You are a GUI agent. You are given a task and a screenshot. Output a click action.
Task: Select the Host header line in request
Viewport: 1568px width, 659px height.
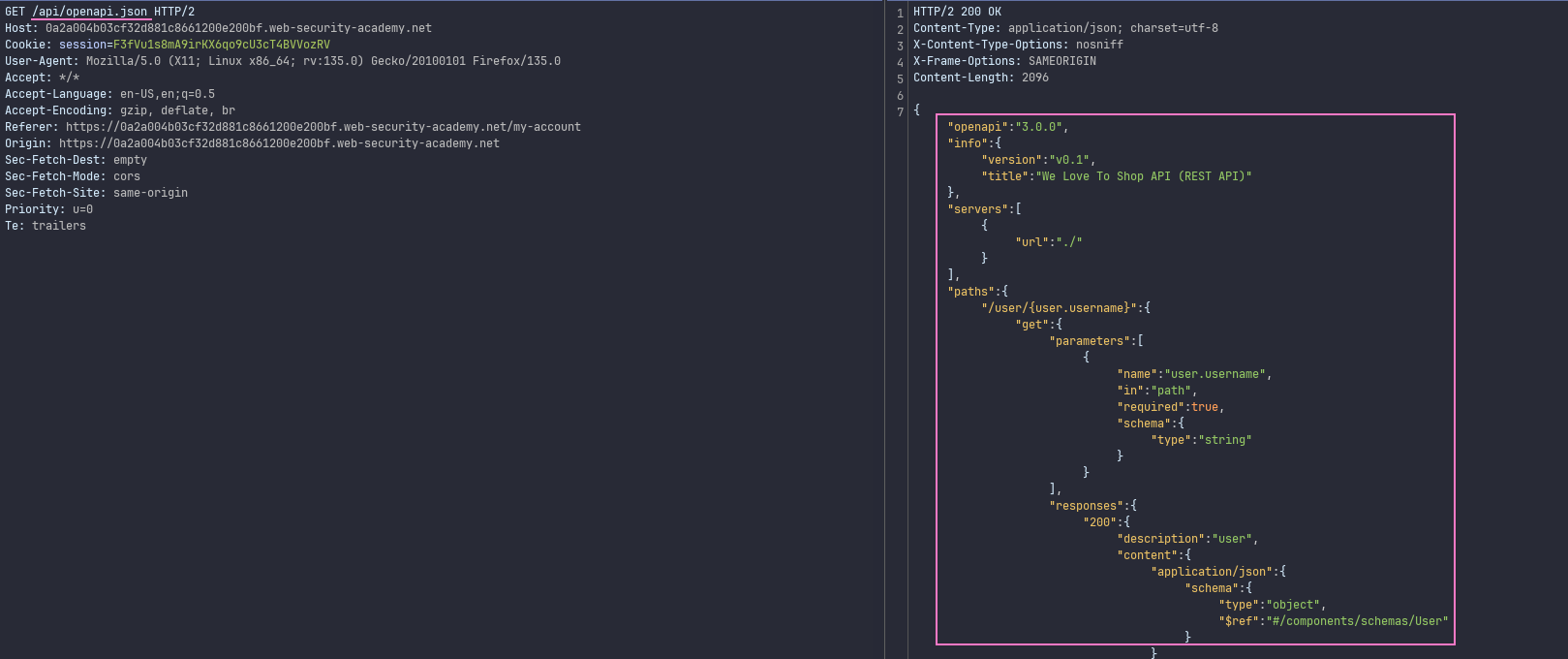coord(218,28)
